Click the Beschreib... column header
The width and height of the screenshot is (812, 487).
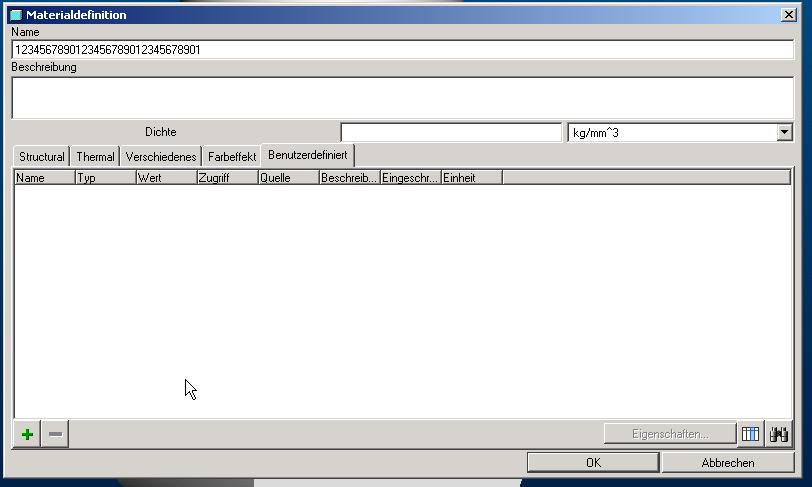pos(350,178)
